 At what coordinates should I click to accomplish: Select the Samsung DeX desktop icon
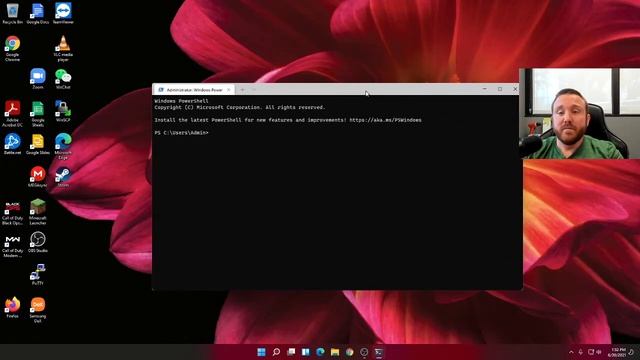pos(38,309)
